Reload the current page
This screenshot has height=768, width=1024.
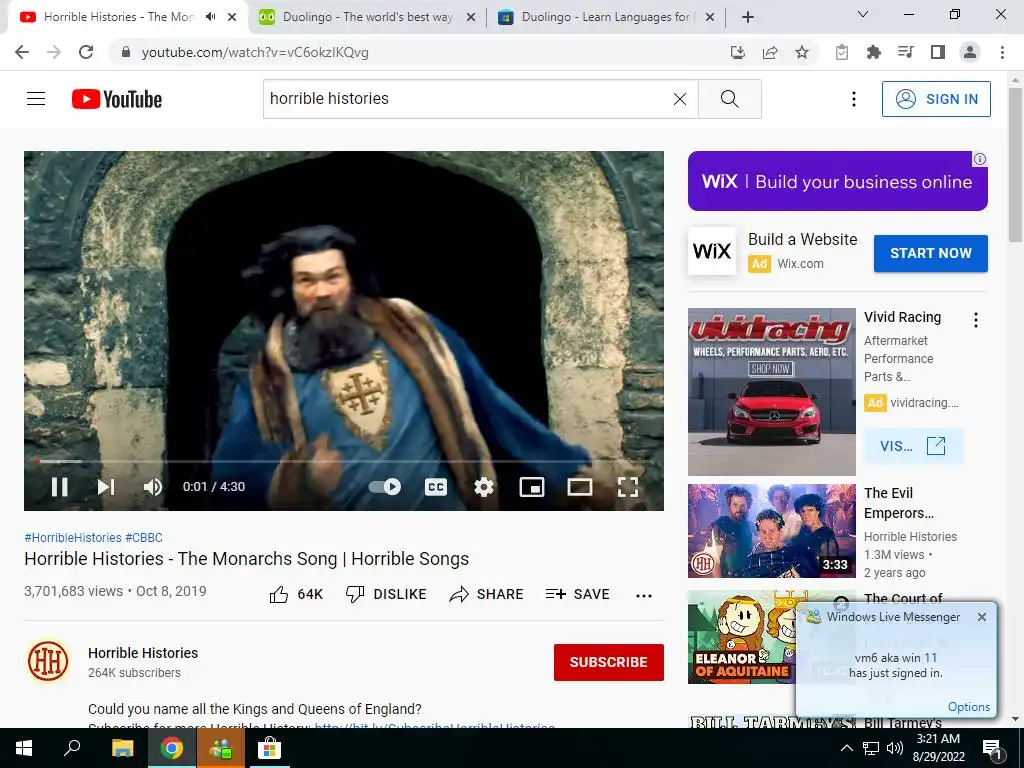click(x=86, y=52)
